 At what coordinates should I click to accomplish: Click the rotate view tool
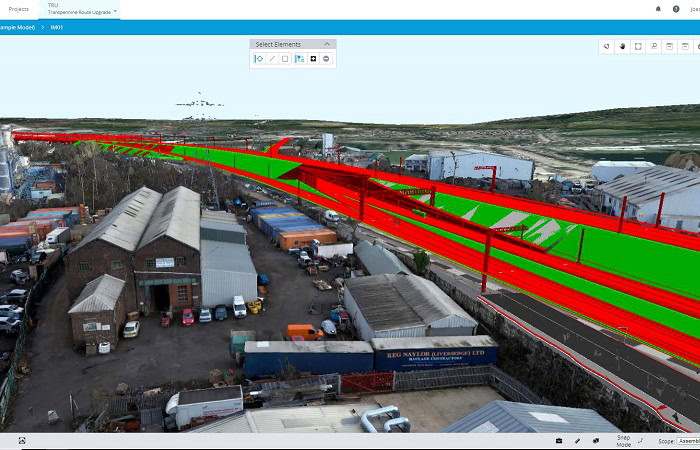(x=606, y=46)
